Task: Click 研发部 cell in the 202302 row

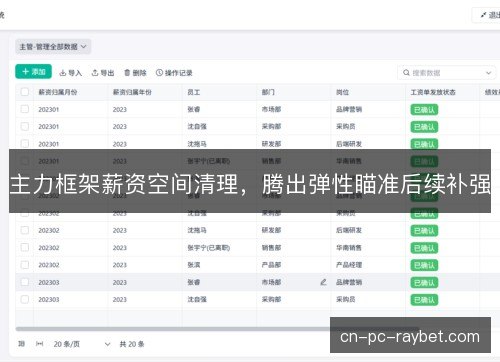Action: 271,230
